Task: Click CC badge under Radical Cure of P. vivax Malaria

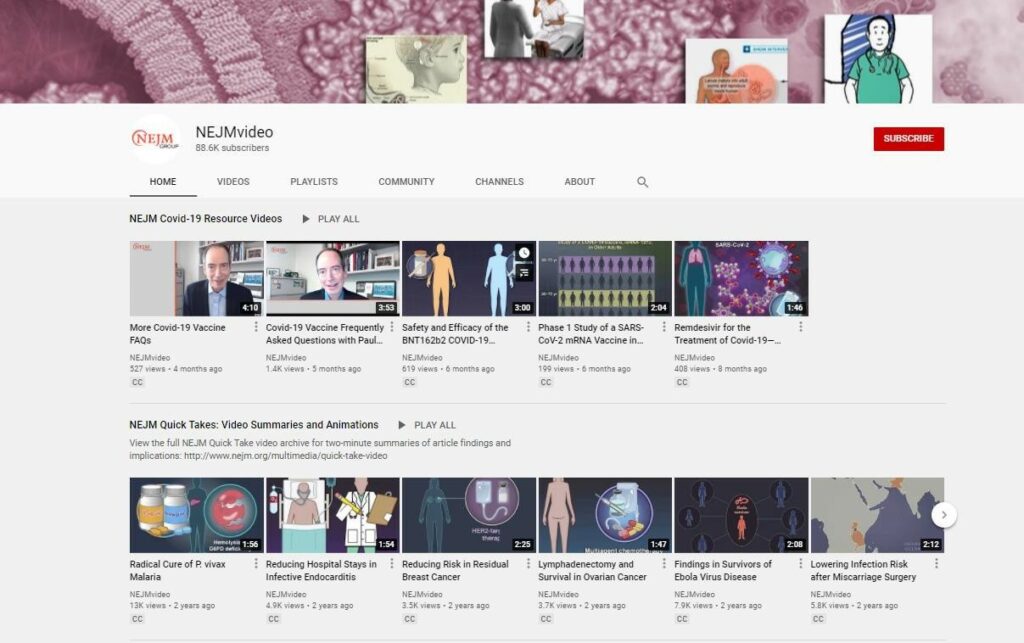Action: pyautogui.click(x=137, y=619)
